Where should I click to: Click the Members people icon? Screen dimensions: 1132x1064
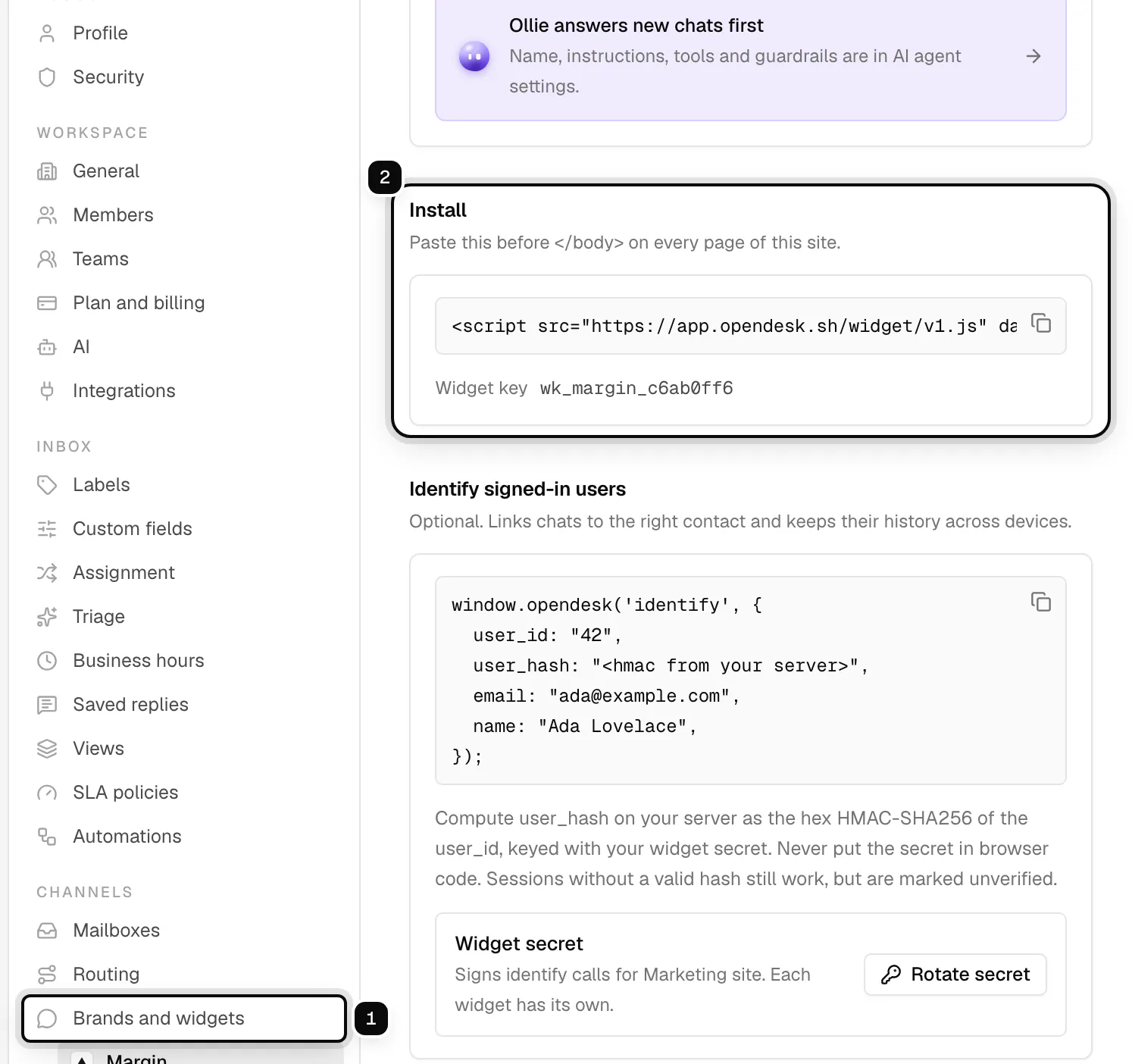tap(47, 215)
